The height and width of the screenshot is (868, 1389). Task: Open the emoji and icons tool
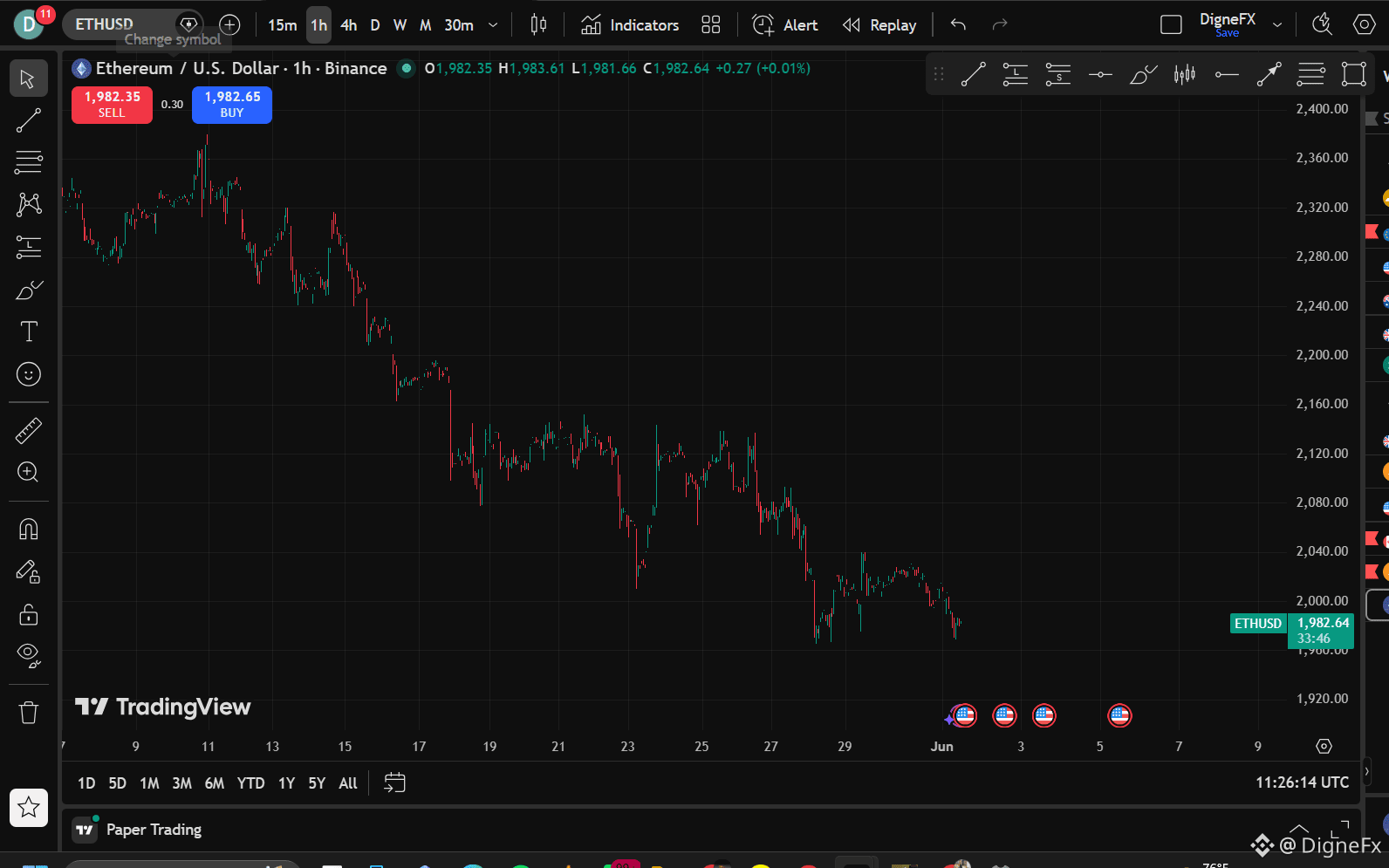pyautogui.click(x=28, y=374)
